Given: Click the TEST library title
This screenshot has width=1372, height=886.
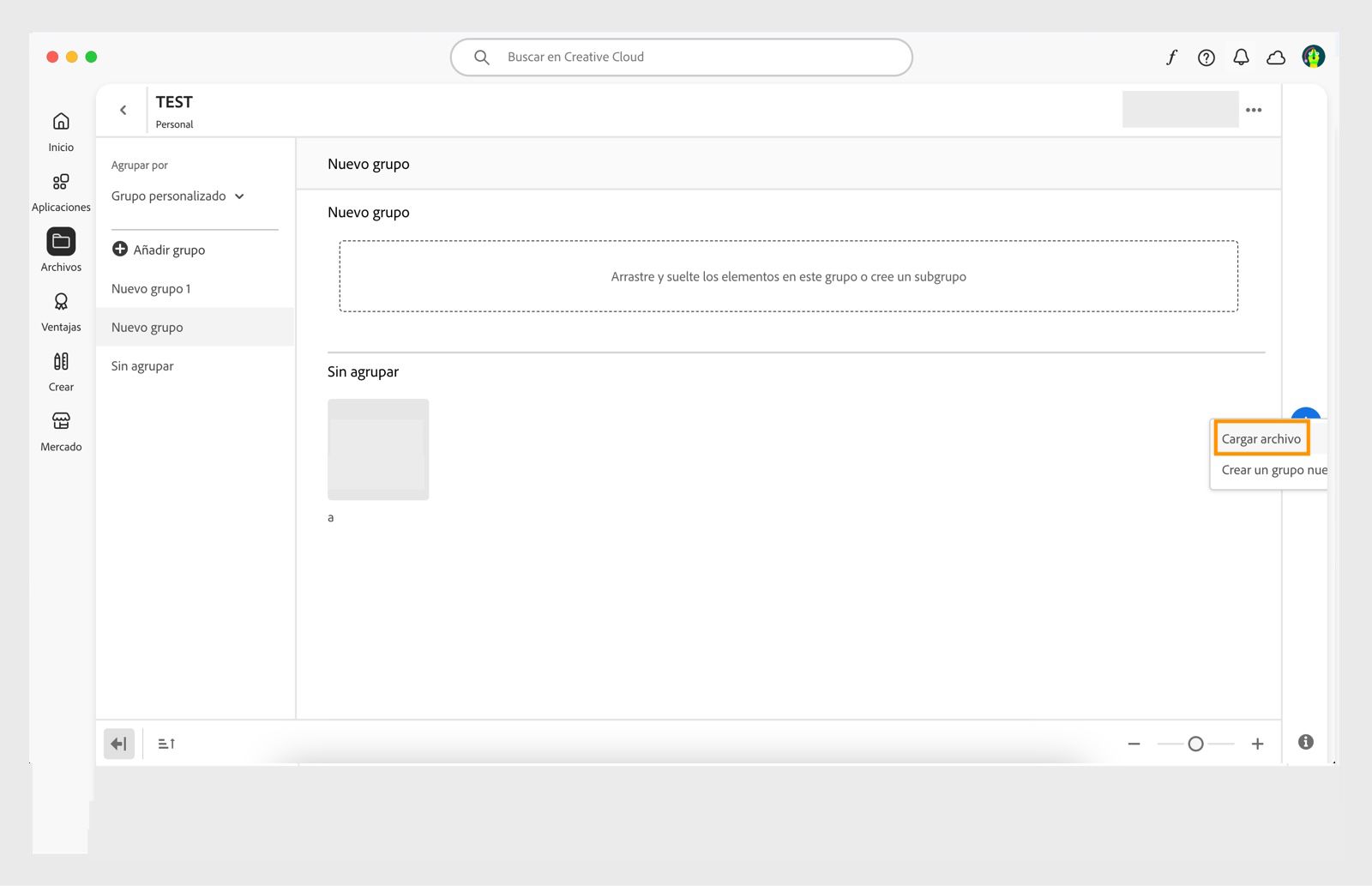Looking at the screenshot, I should pos(174,102).
